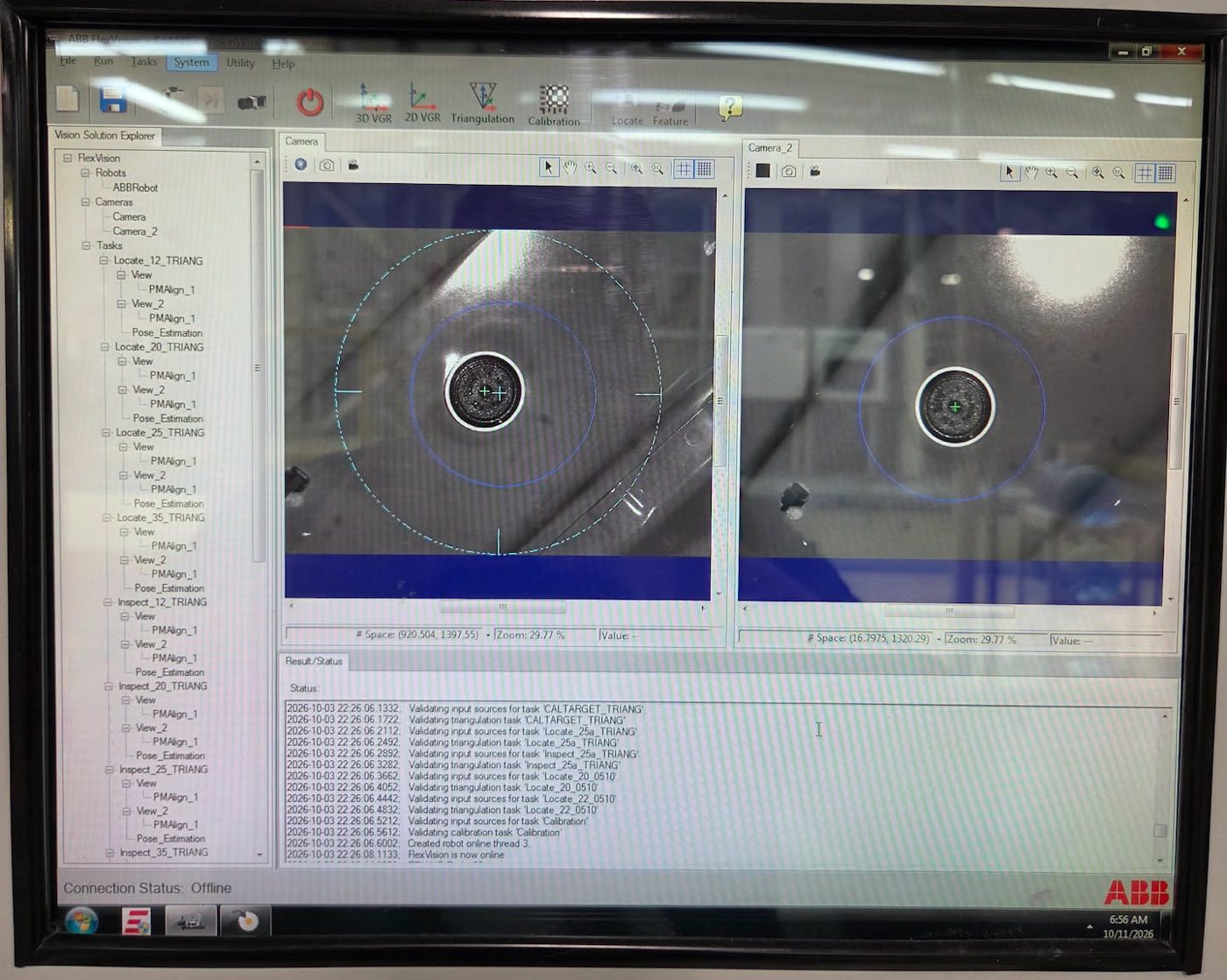Image resolution: width=1227 pixels, height=980 pixels.
Task: Click the black stop square in Camera_2
Action: [762, 171]
